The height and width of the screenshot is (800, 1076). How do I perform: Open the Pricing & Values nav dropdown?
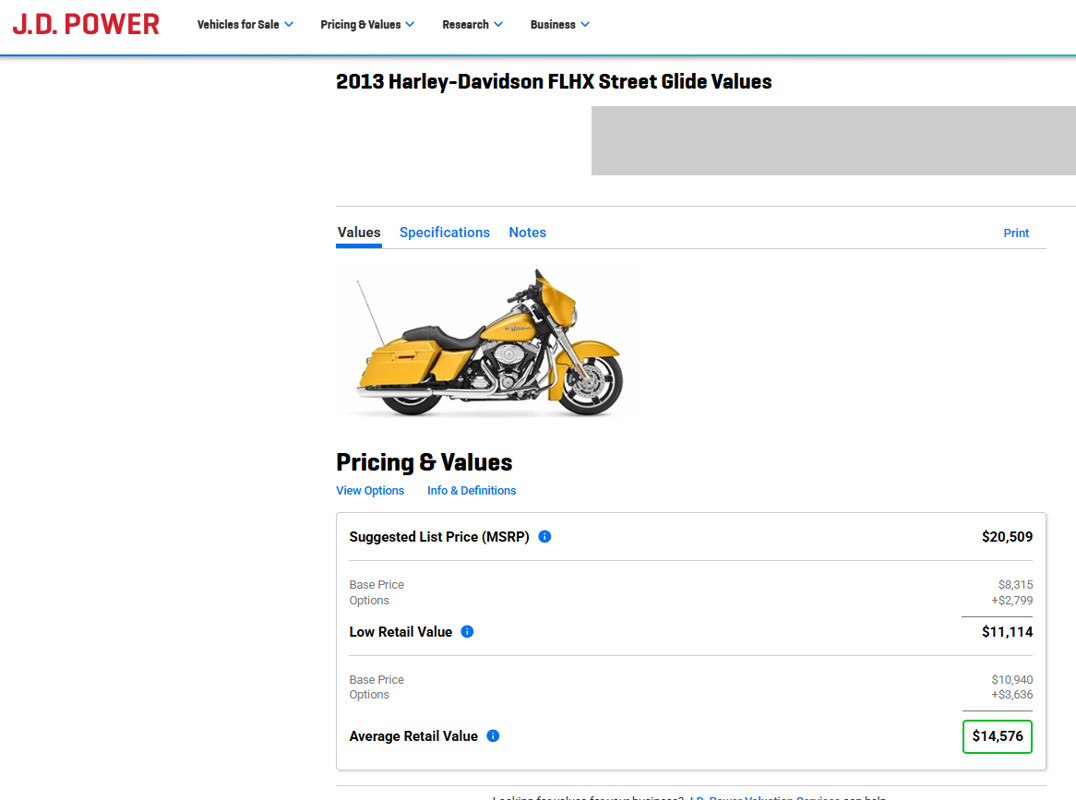pos(367,25)
